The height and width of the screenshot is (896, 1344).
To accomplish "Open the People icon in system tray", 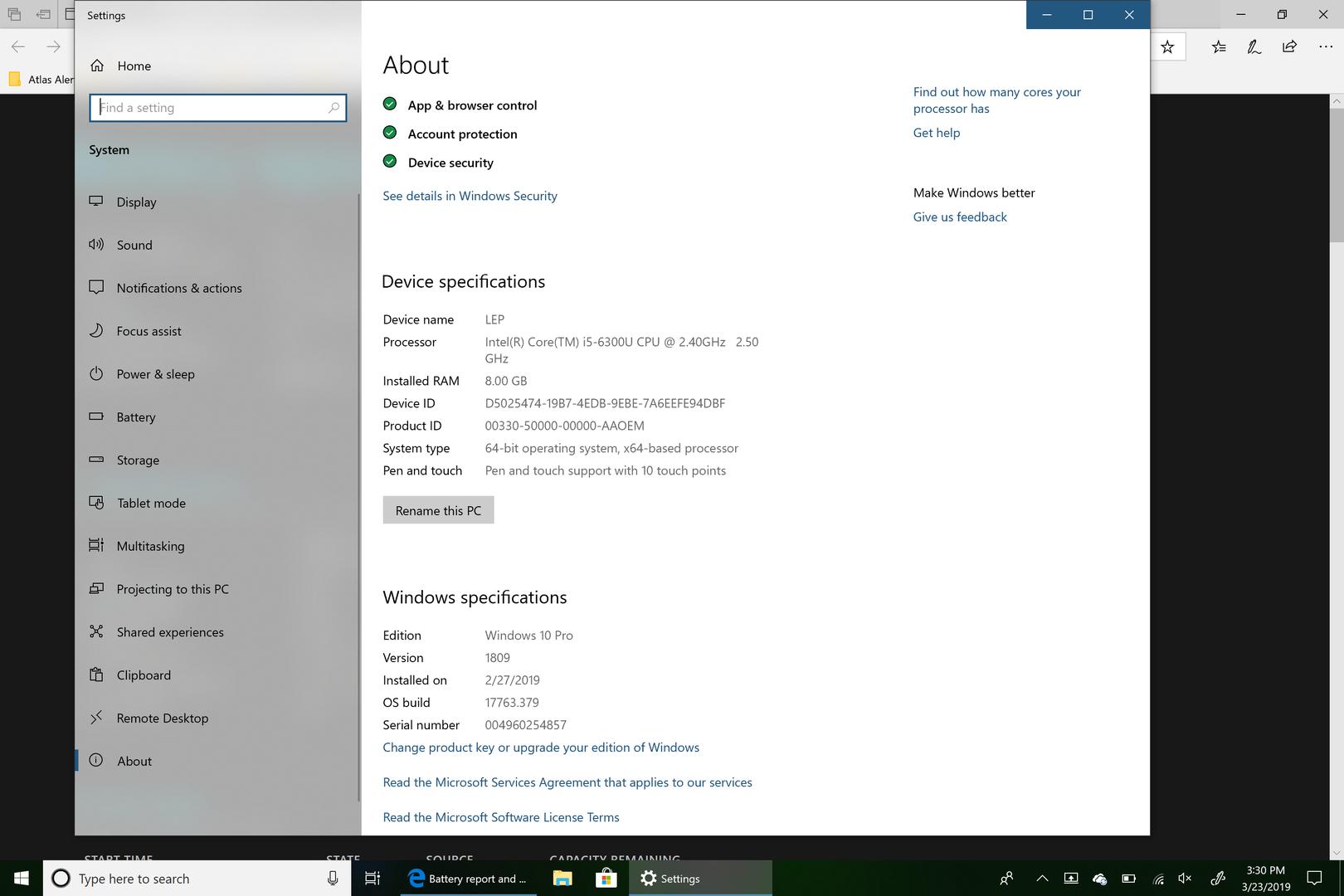I will click(1006, 879).
